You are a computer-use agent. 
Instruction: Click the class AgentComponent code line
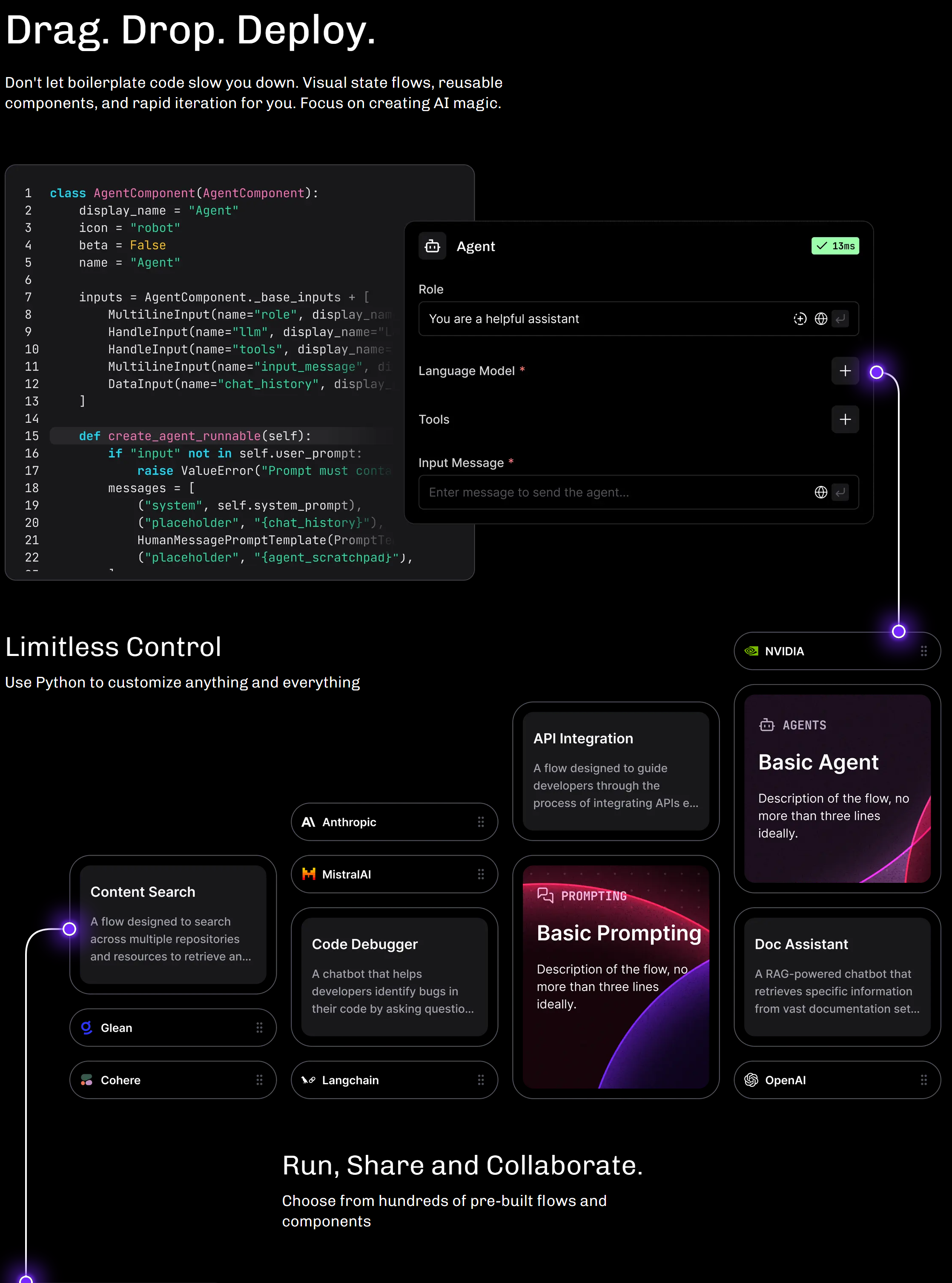pos(184,193)
